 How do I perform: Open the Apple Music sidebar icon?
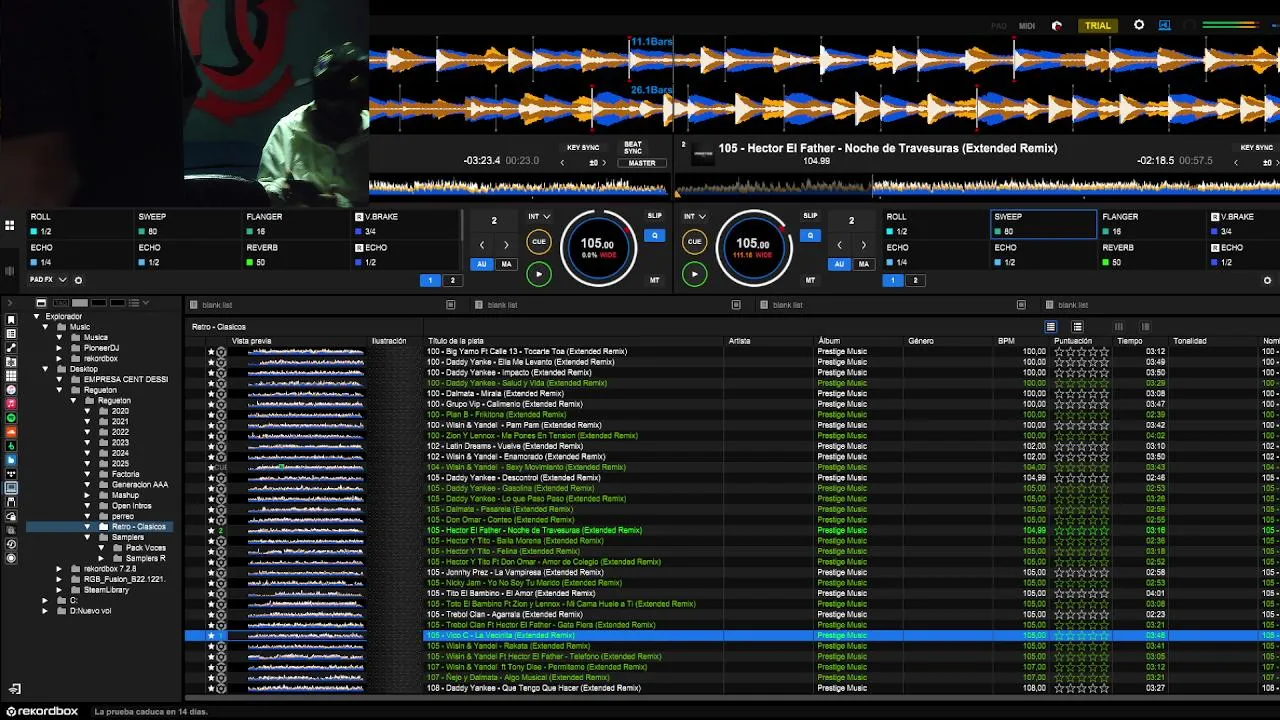11,403
